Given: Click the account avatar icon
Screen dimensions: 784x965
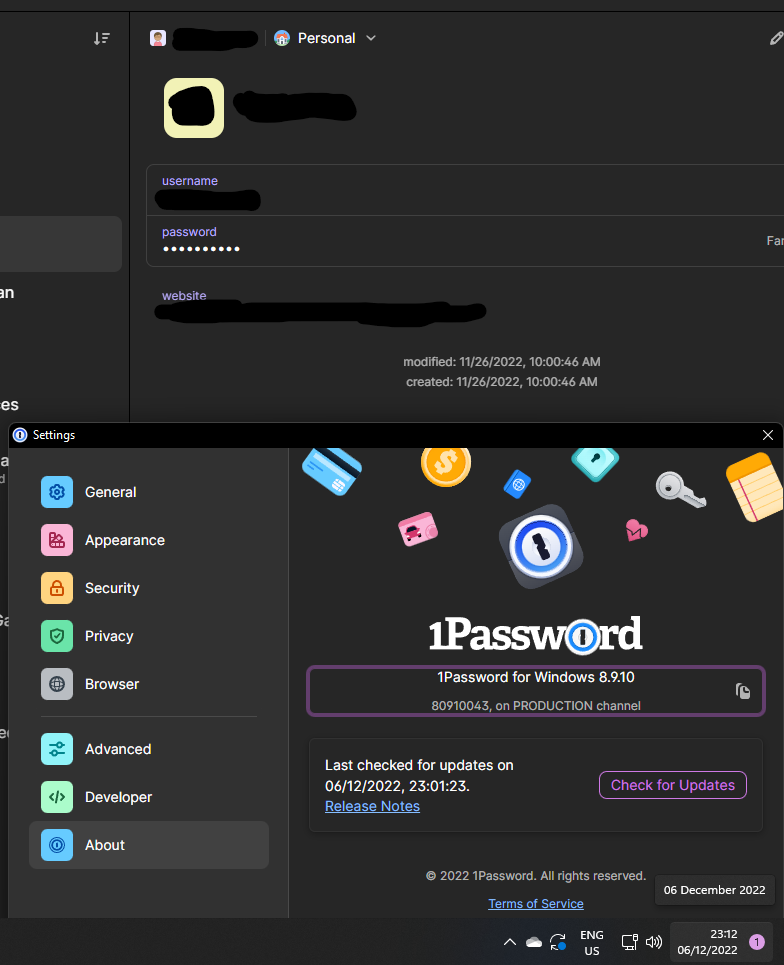Looking at the screenshot, I should click(x=158, y=38).
